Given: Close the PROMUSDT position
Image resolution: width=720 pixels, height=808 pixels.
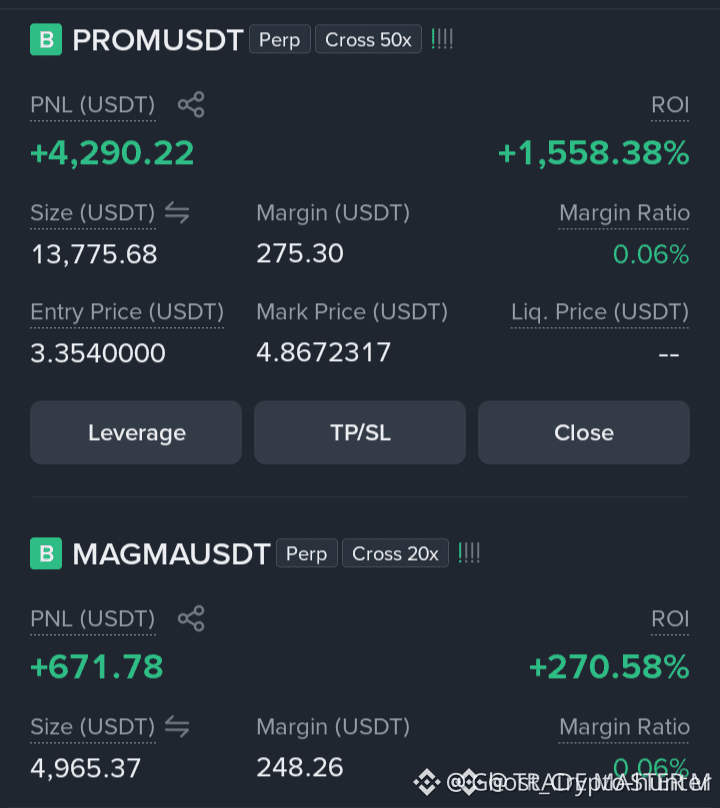Looking at the screenshot, I should tap(584, 432).
